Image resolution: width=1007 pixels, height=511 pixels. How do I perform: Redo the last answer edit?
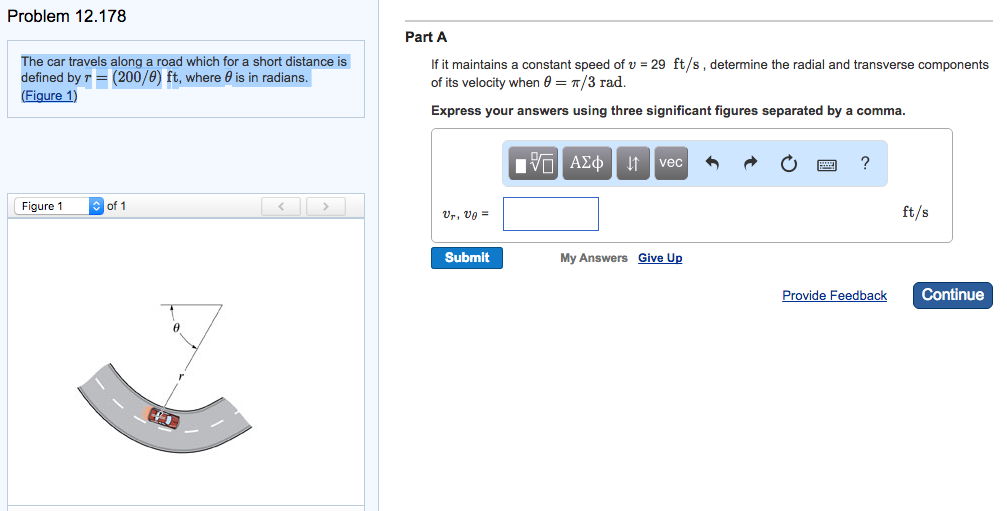[751, 163]
